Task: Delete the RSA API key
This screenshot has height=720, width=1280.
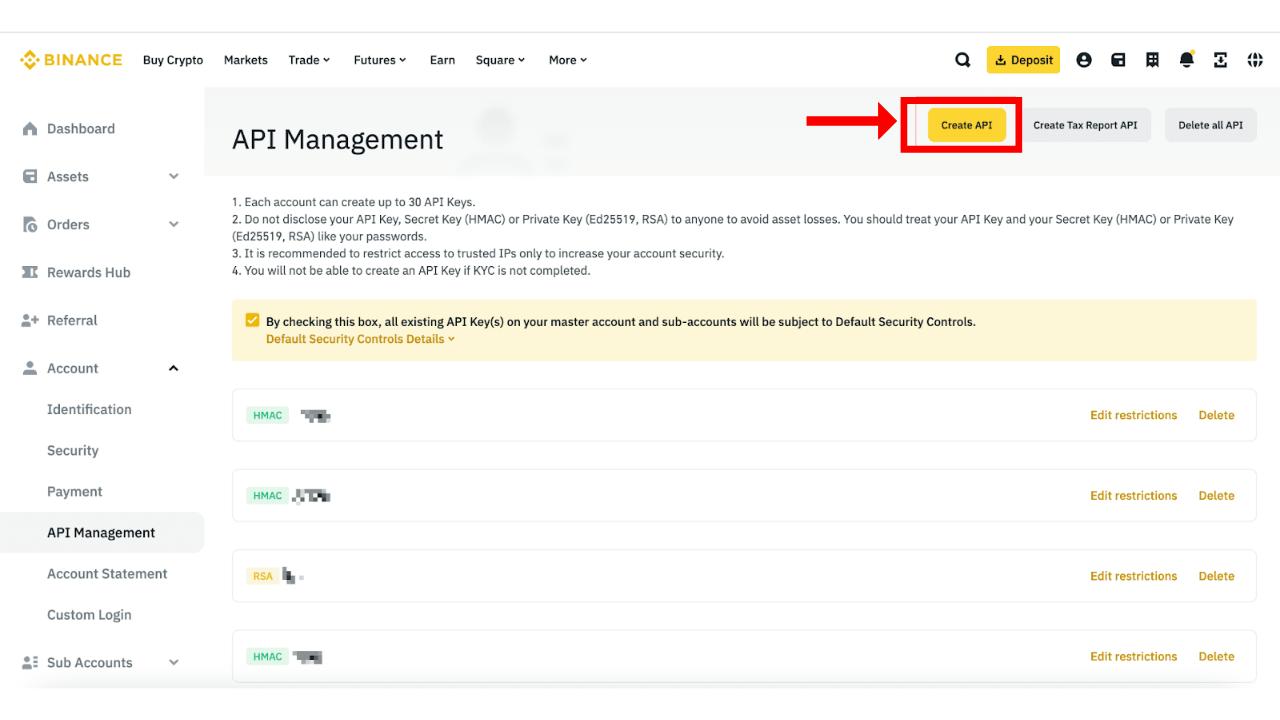Action: [1217, 576]
